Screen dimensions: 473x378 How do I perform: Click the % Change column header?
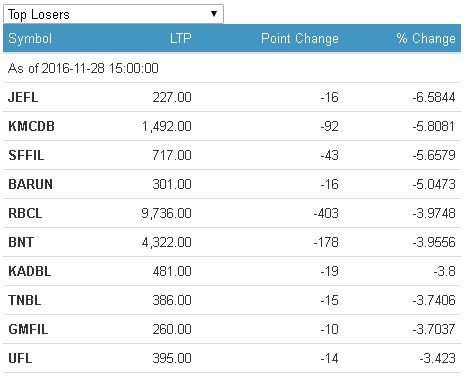click(426, 38)
